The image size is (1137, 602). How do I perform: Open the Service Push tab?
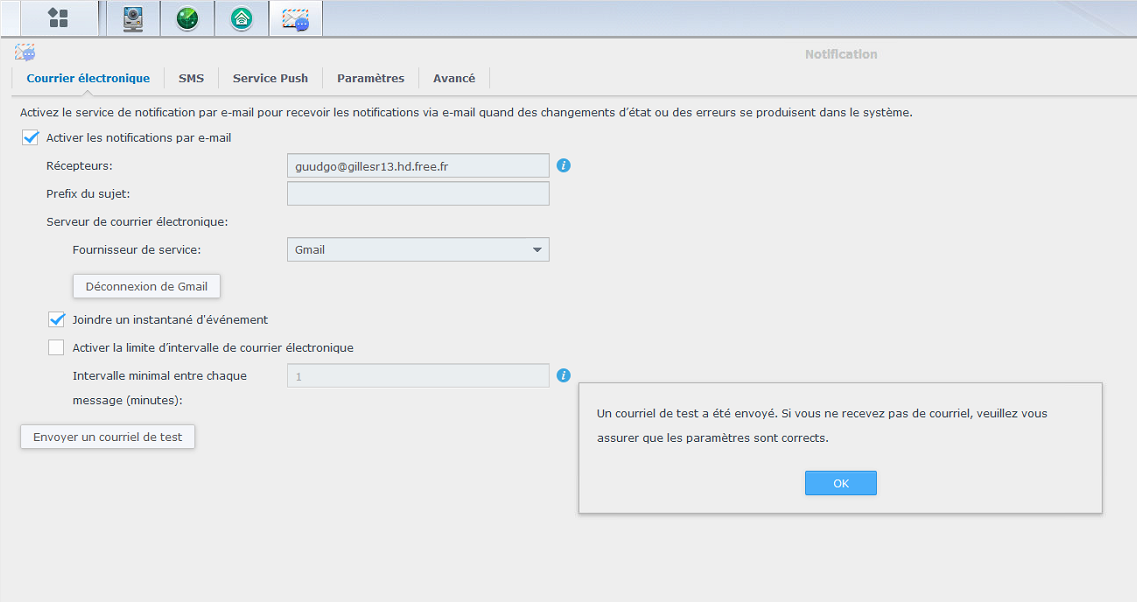coord(270,78)
